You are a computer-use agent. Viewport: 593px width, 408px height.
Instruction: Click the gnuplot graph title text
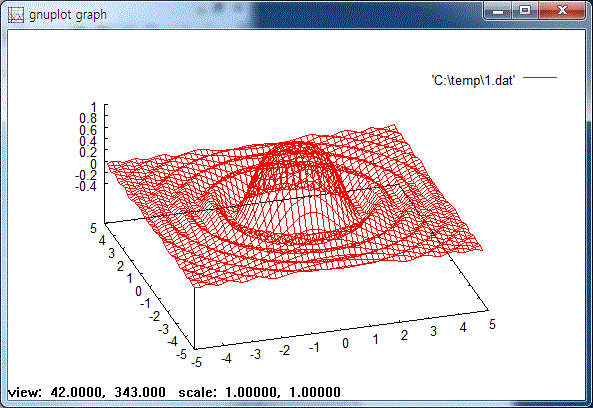68,15
